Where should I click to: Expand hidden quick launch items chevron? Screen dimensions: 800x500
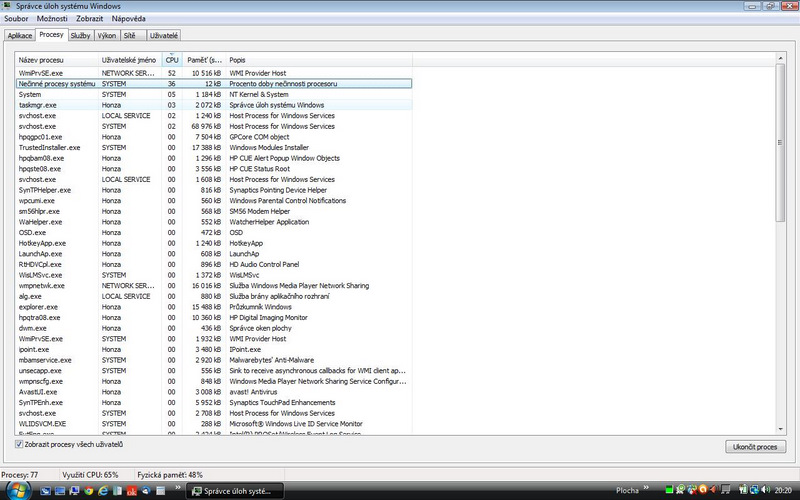(x=178, y=488)
